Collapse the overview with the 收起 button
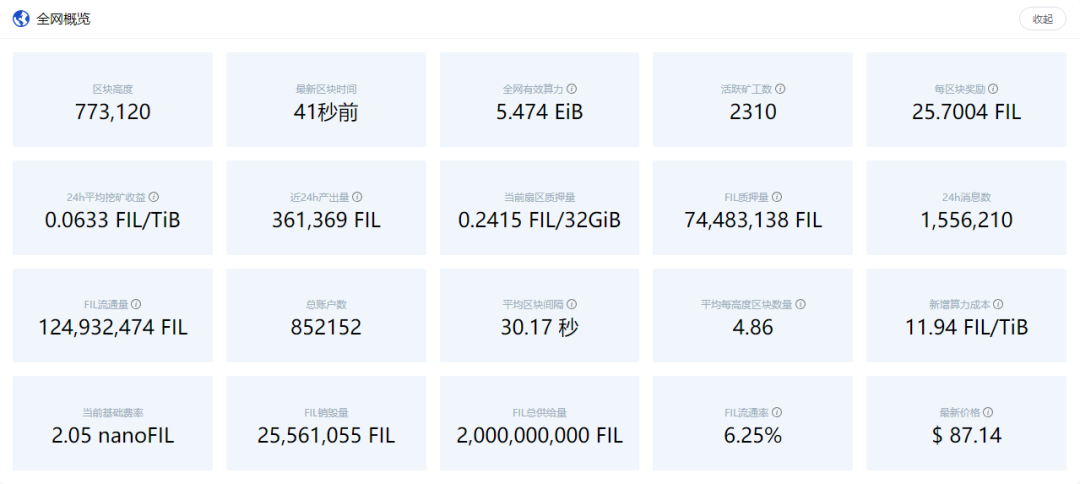 click(1042, 19)
